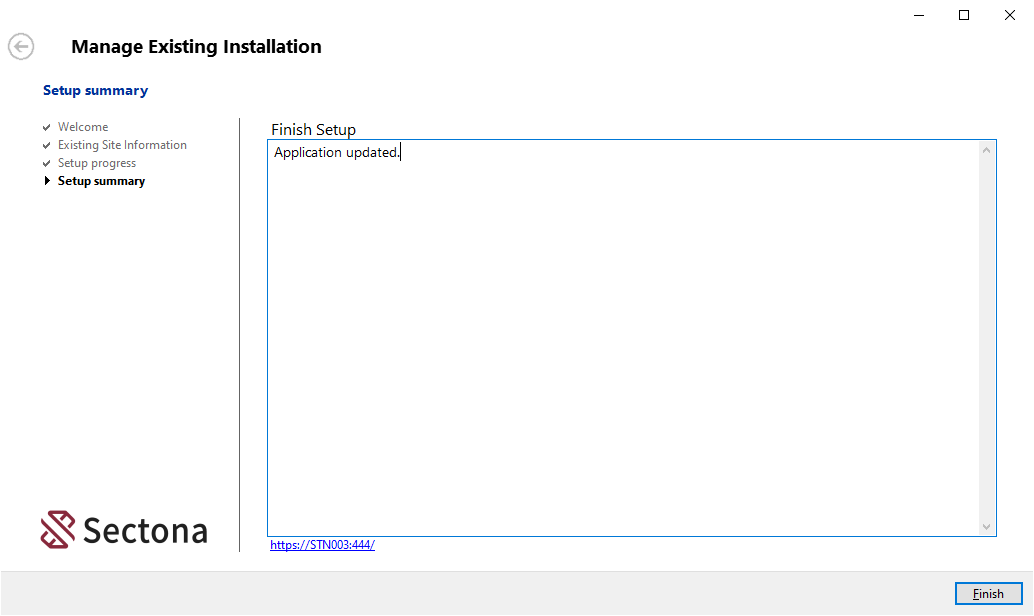Viewport: 1034px width, 616px height.
Task: Minimize the installer window
Action: tap(918, 15)
